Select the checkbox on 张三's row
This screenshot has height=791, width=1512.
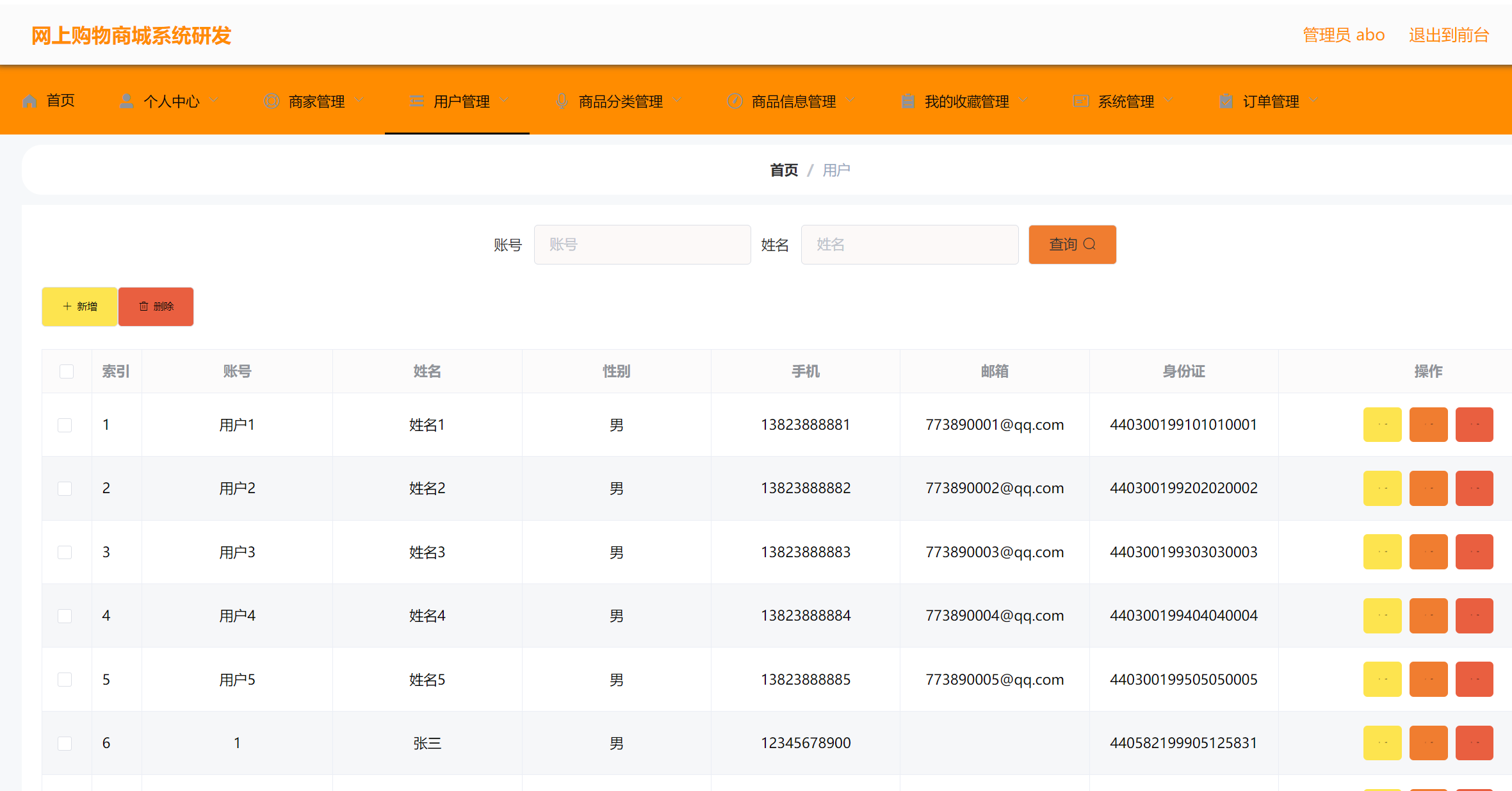coord(65,743)
